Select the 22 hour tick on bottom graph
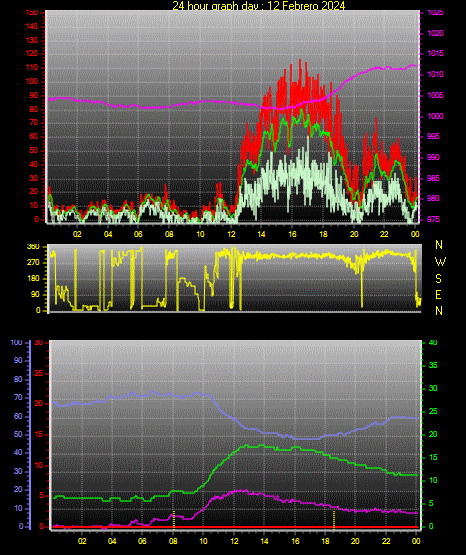 [386, 541]
